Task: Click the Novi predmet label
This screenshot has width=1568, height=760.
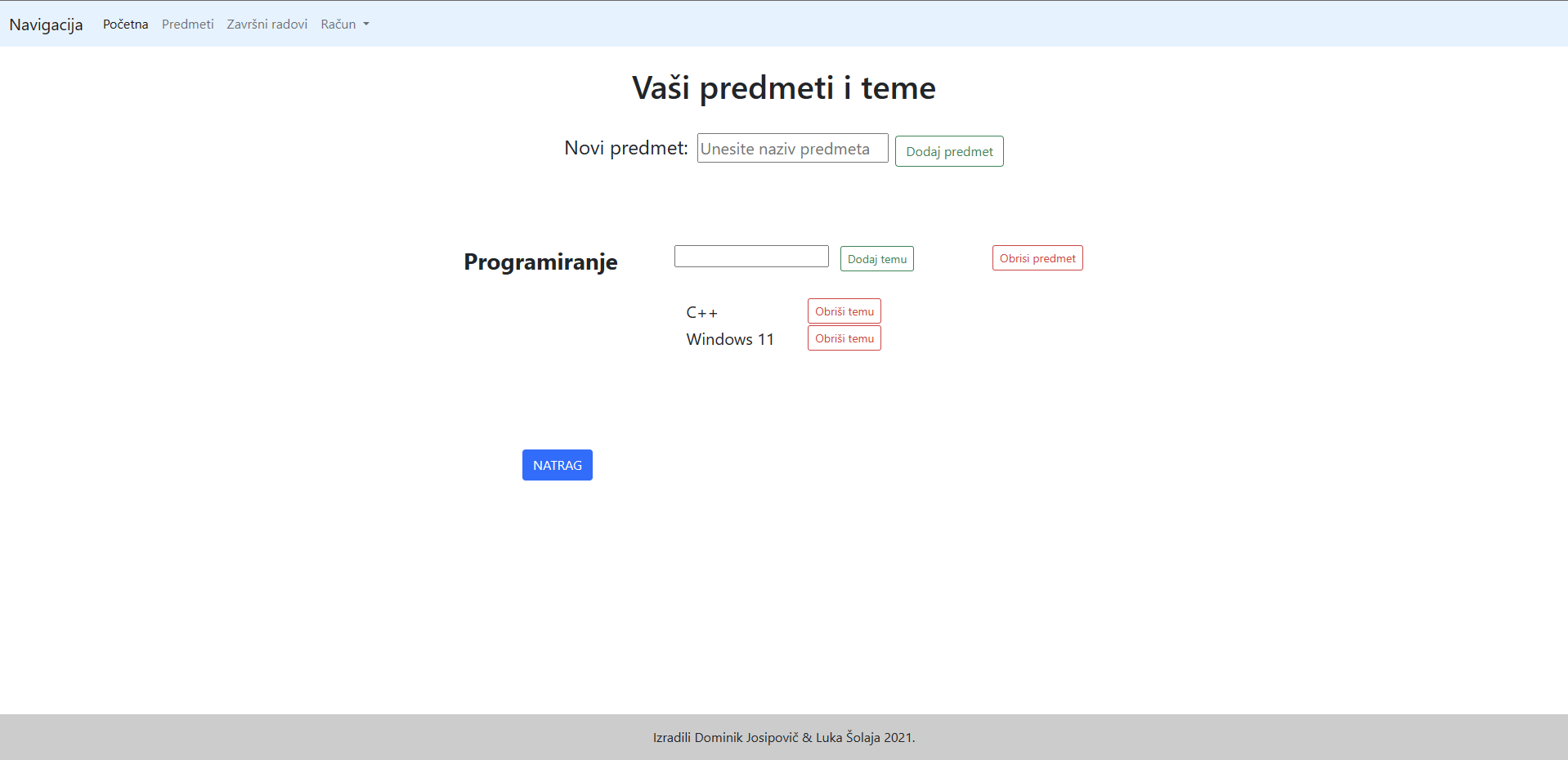Action: point(625,148)
